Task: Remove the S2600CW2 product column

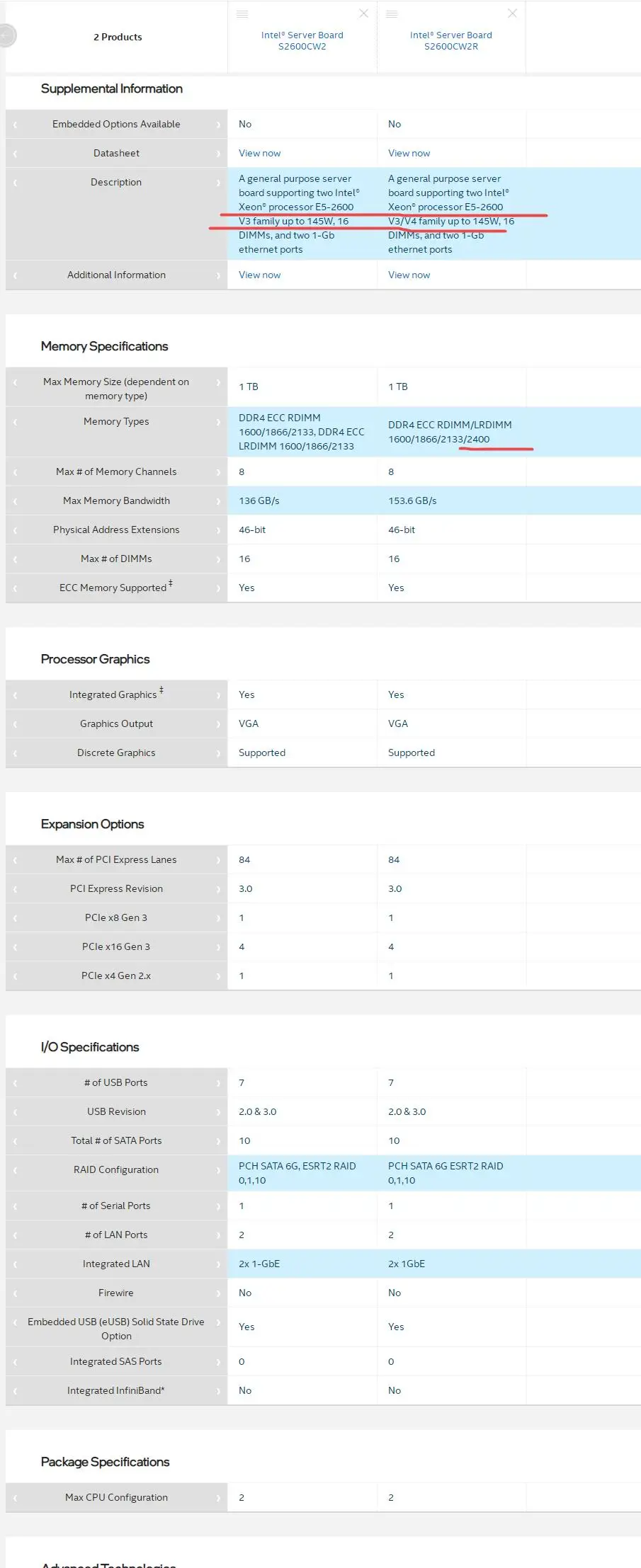Action: (363, 13)
